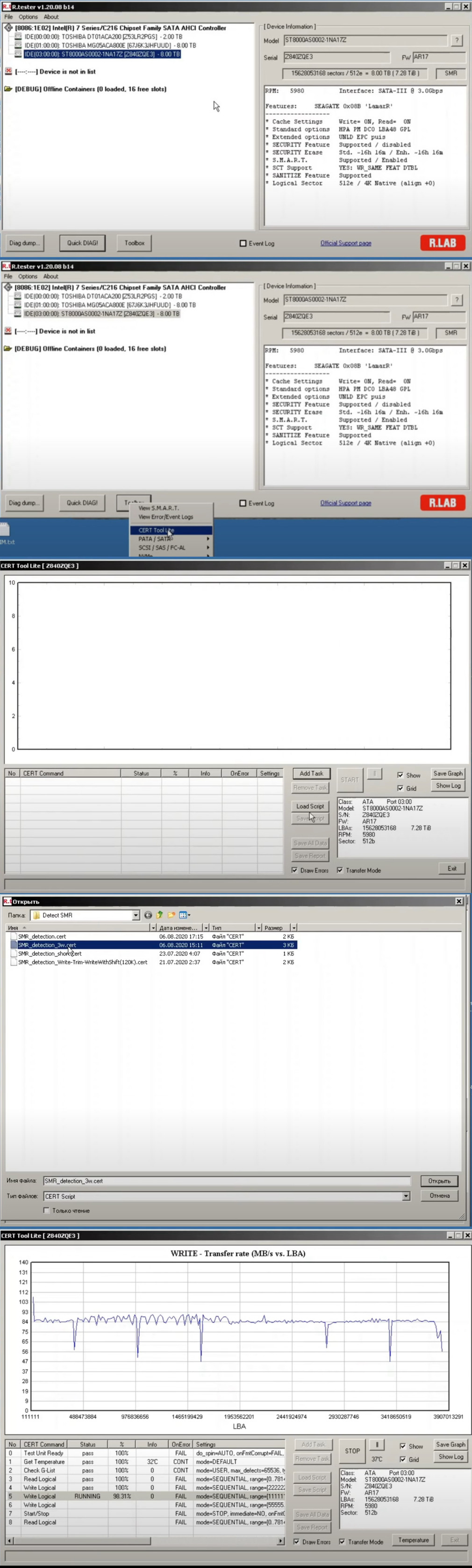Click Load Script in the empty-graph CERT window
Viewport: 472px width, 1568px height.
point(310,806)
